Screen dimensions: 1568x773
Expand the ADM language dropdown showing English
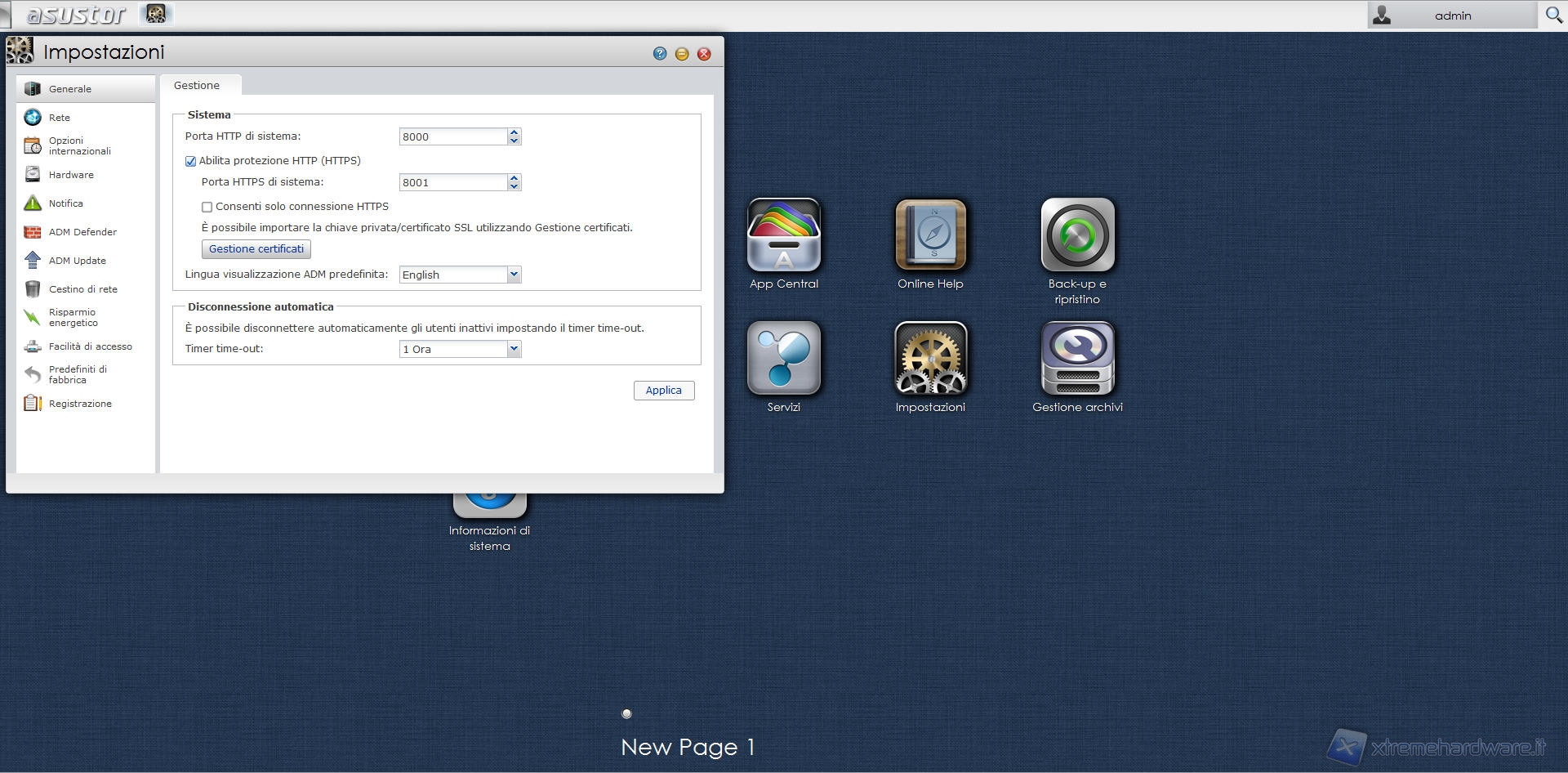[x=514, y=275]
